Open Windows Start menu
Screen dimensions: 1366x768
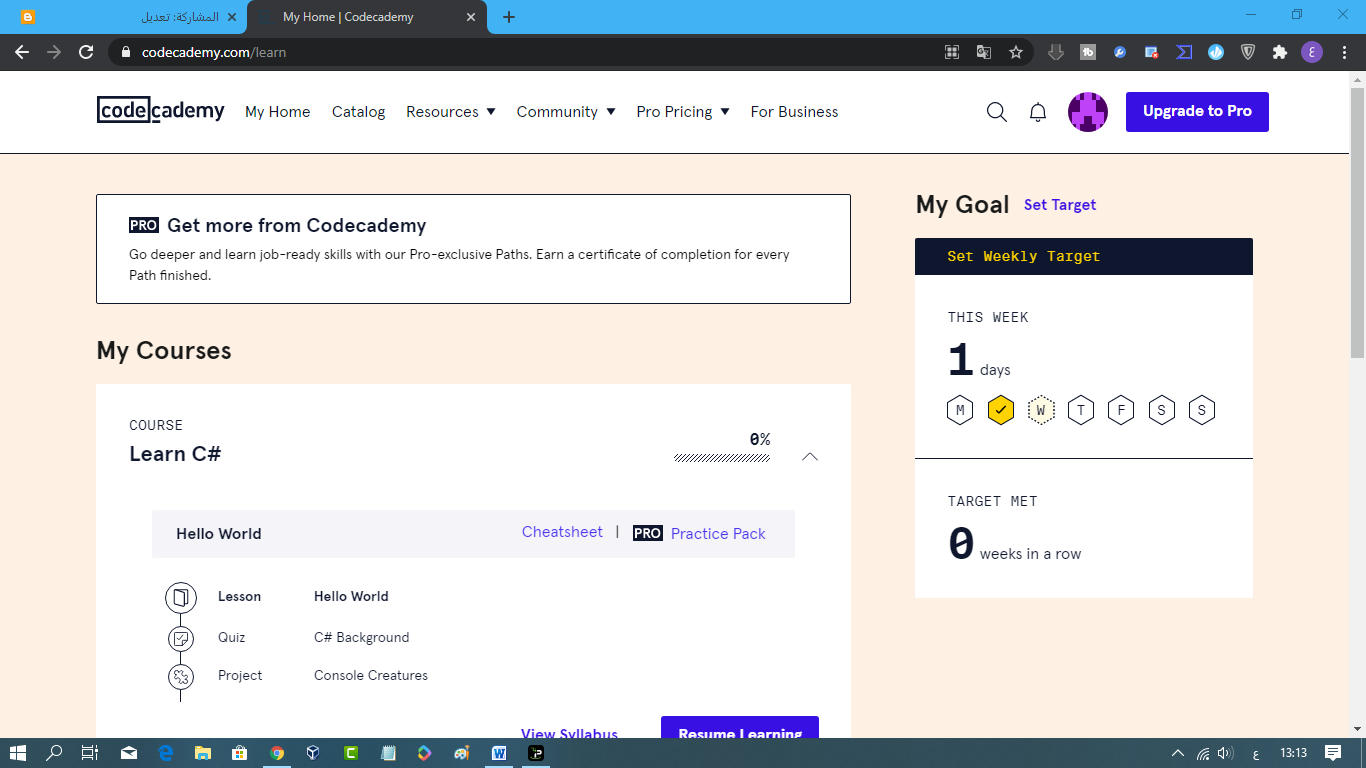(18, 753)
